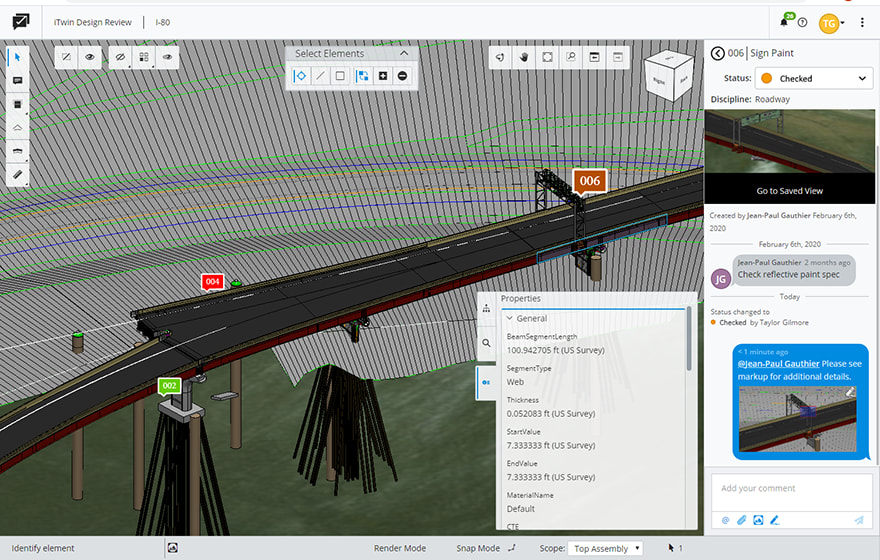Select the arrow selection tool
The width and height of the screenshot is (880, 560).
pos(17,57)
